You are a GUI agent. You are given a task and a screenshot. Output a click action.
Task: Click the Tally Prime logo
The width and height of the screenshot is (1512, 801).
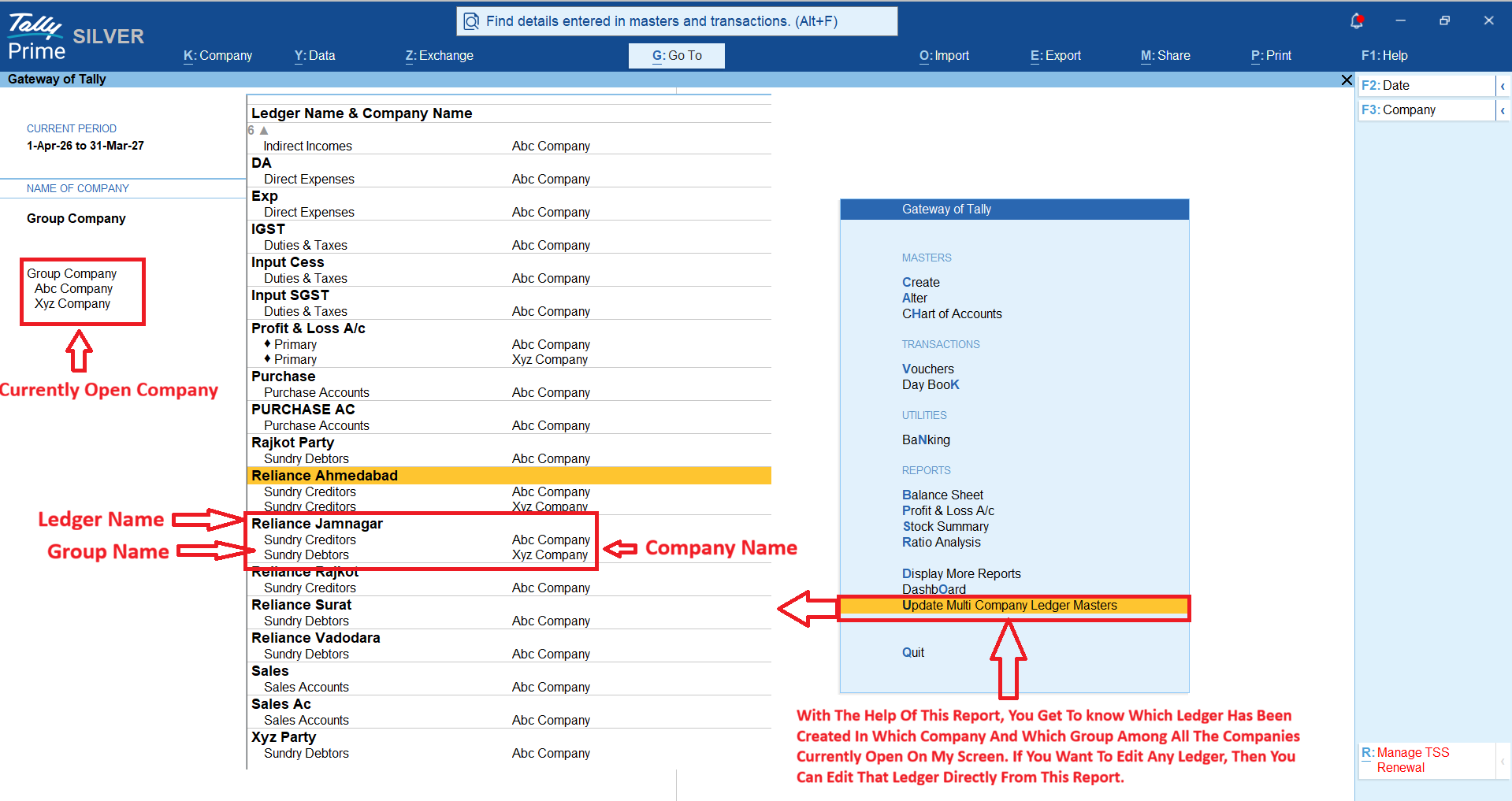point(36,38)
